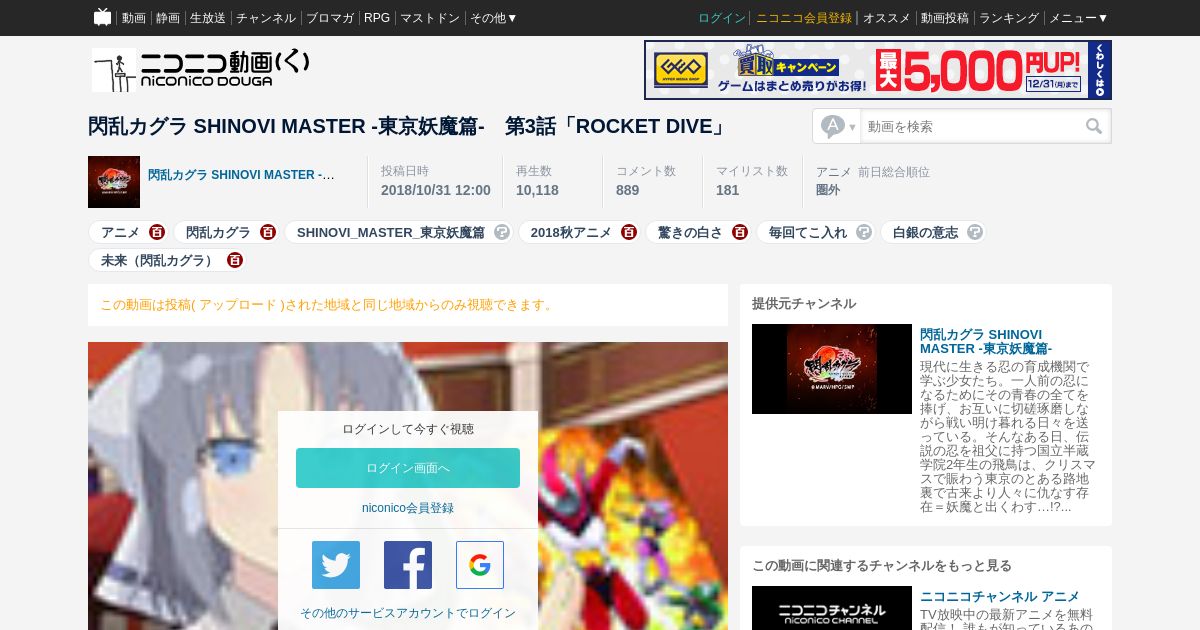Select the 白銀の意志 tag
The height and width of the screenshot is (630, 1200).
point(925,232)
